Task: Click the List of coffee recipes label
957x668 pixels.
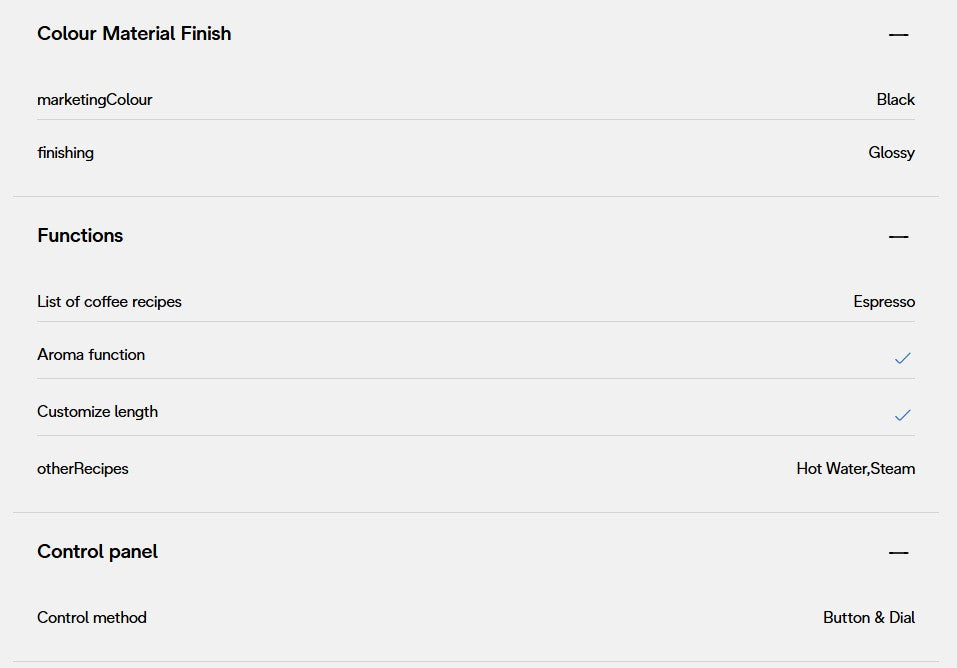Action: pyautogui.click(x=109, y=302)
